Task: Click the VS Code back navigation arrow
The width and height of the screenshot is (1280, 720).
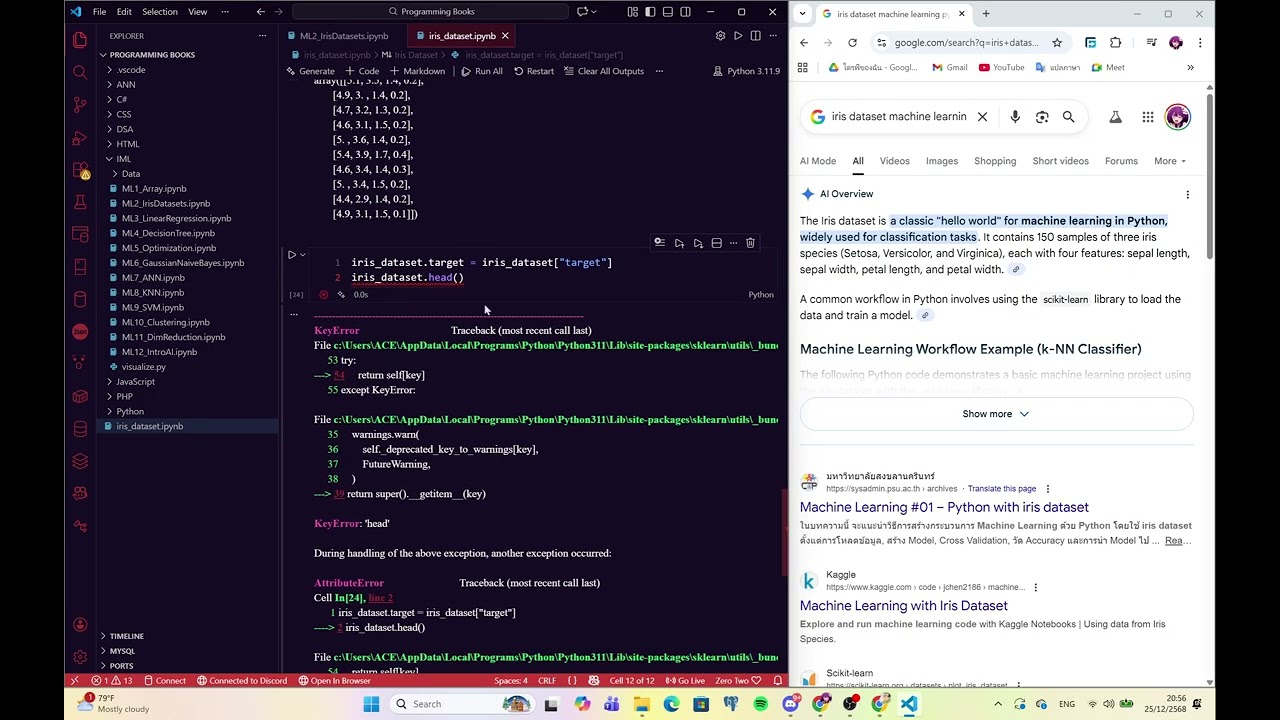Action: tap(260, 12)
